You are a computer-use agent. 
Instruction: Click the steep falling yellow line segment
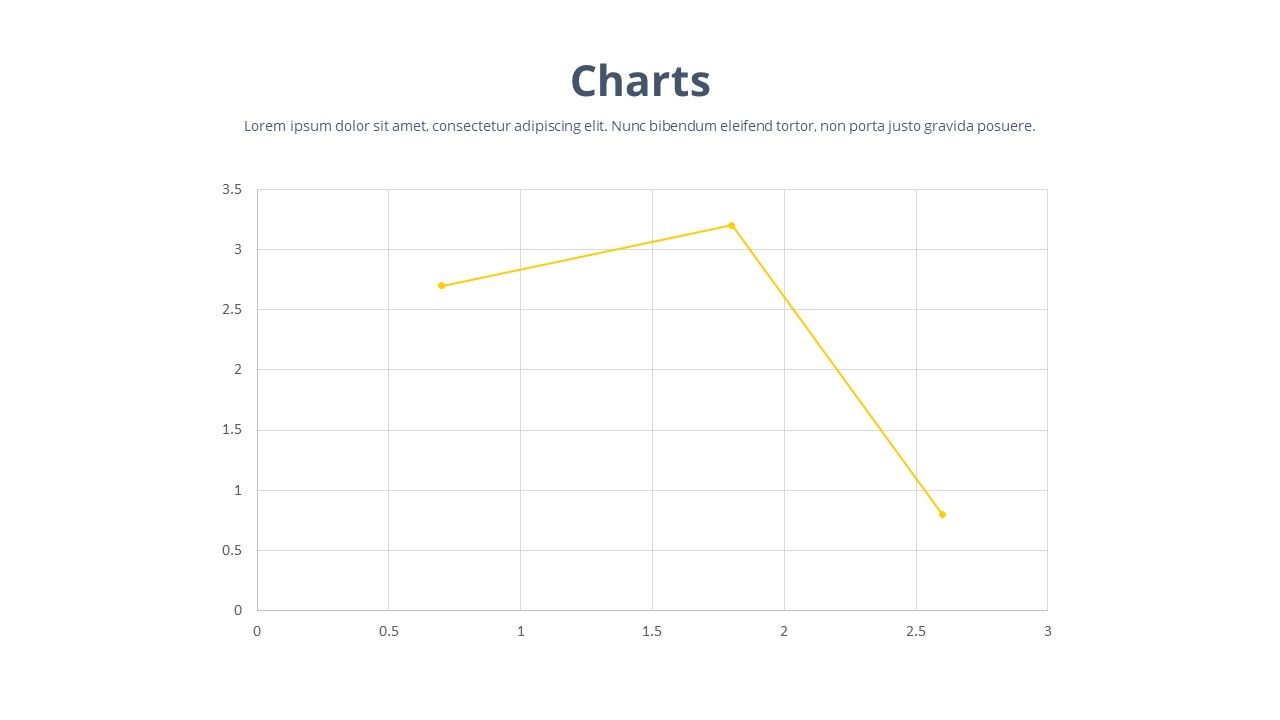(836, 369)
